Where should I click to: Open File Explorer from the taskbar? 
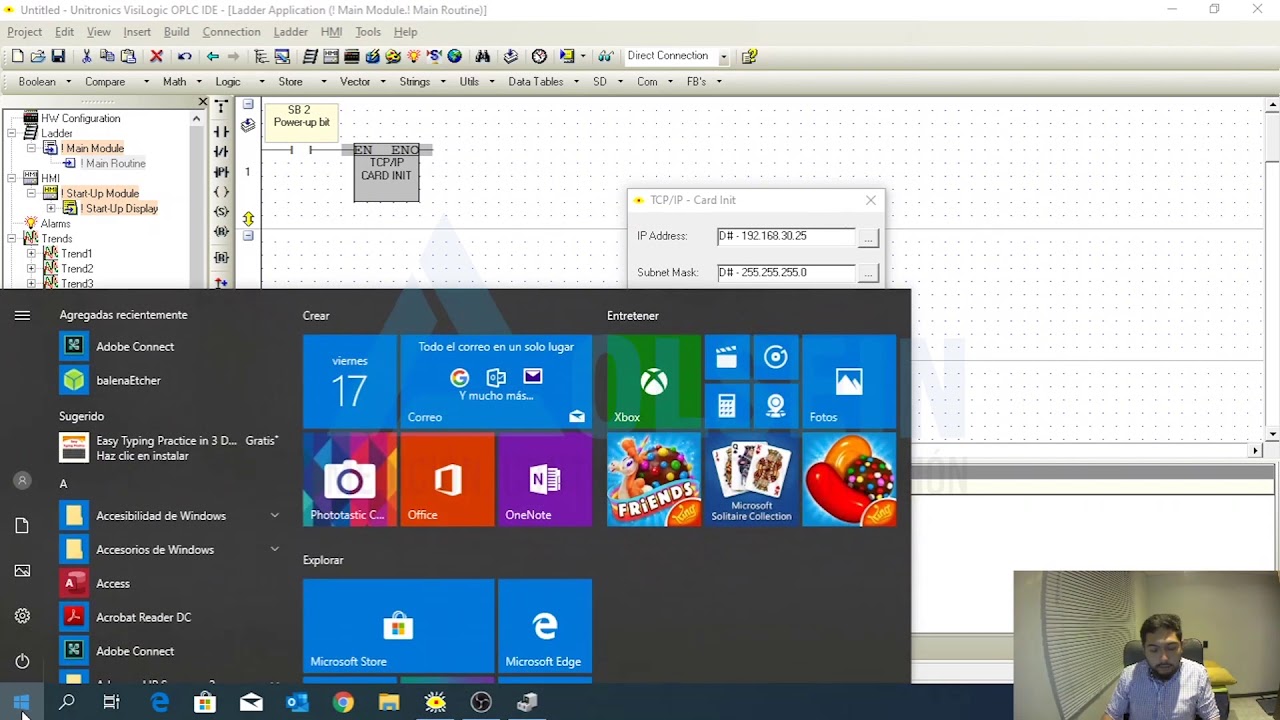[x=389, y=703]
